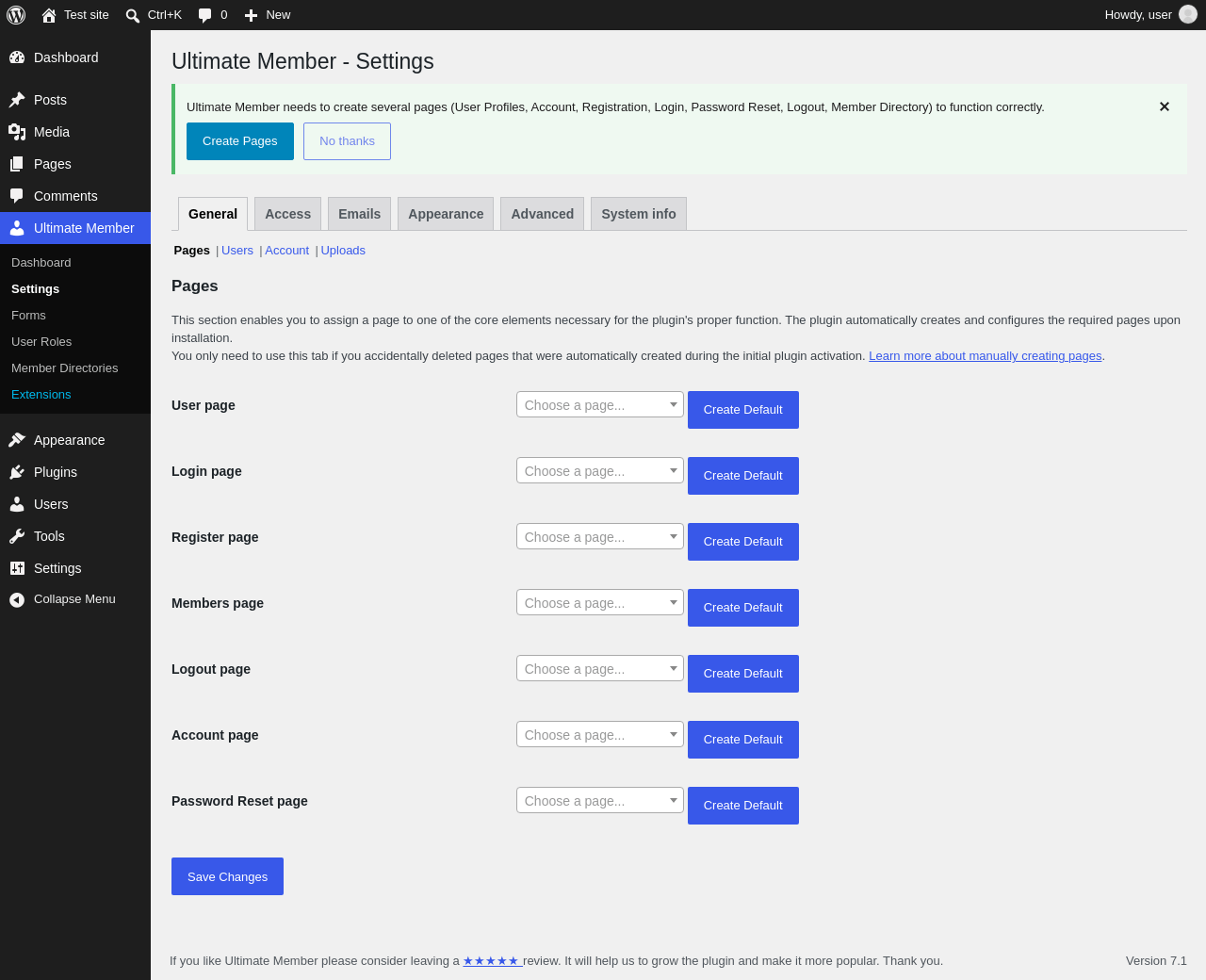Switch to the Emails tab

click(359, 214)
